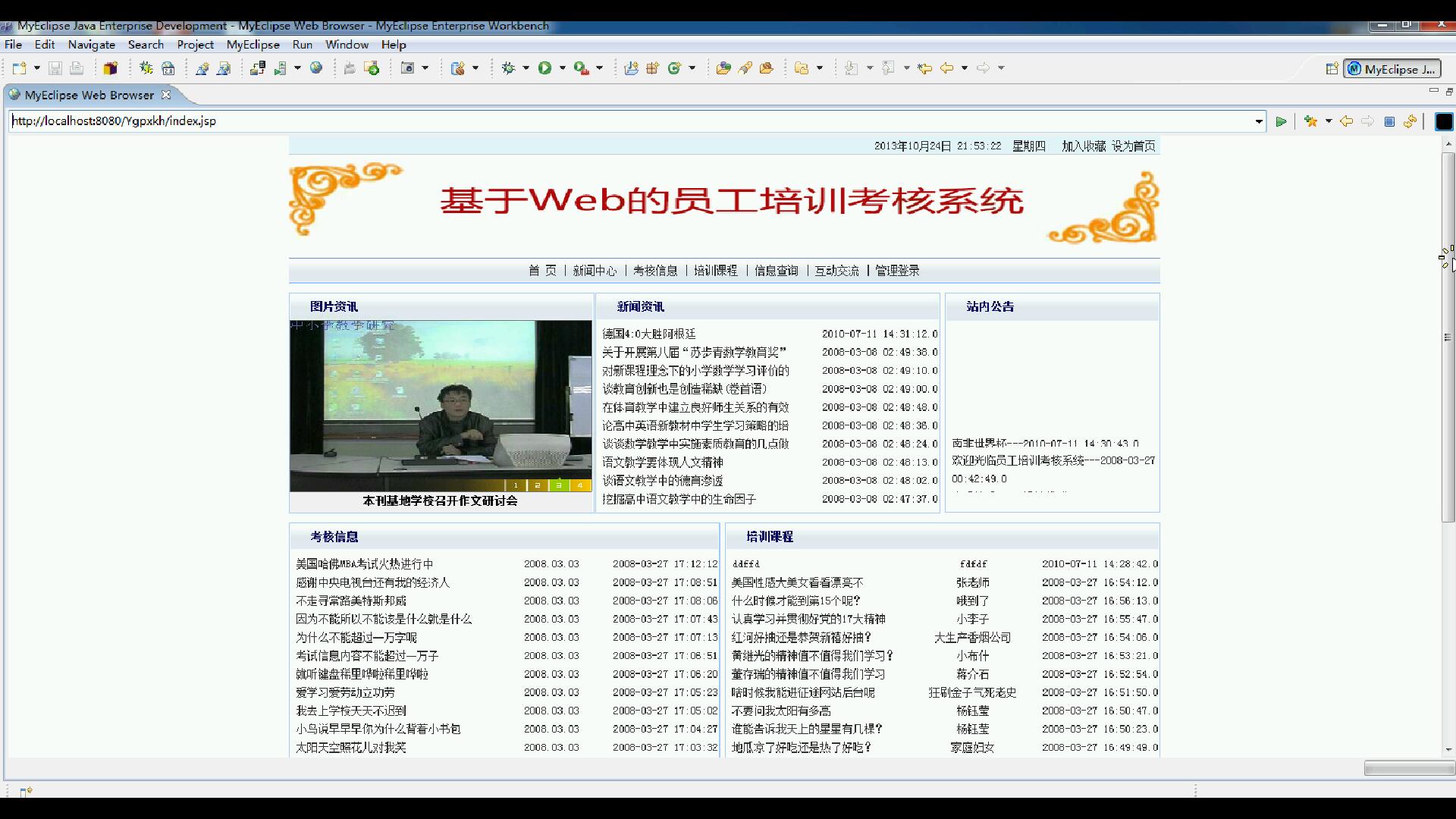
Task: Click the lecture photo in 图片资讯
Action: click(441, 406)
